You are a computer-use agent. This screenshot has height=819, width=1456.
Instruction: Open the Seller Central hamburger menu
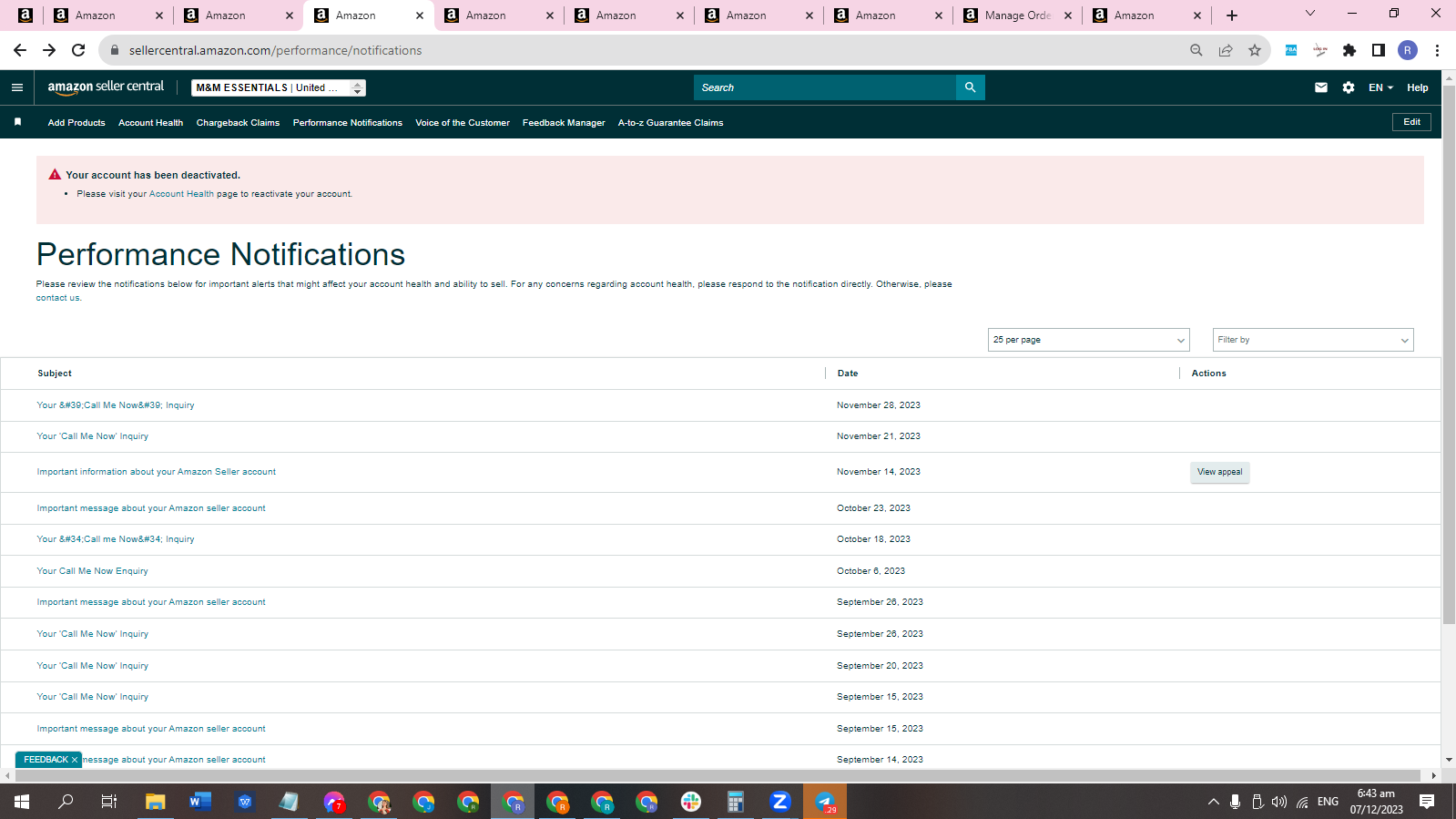click(x=17, y=87)
